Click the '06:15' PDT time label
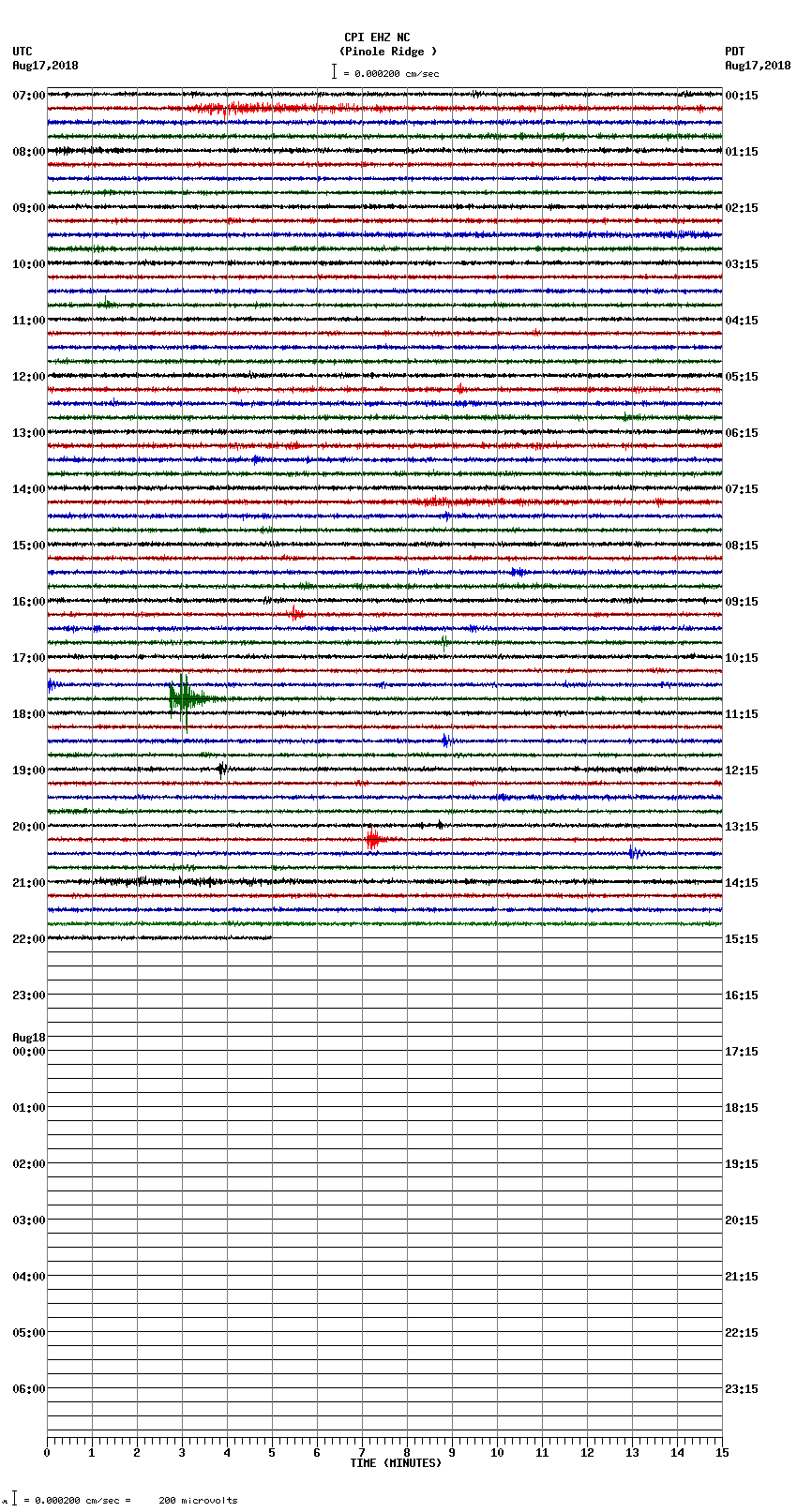 pyautogui.click(x=742, y=433)
